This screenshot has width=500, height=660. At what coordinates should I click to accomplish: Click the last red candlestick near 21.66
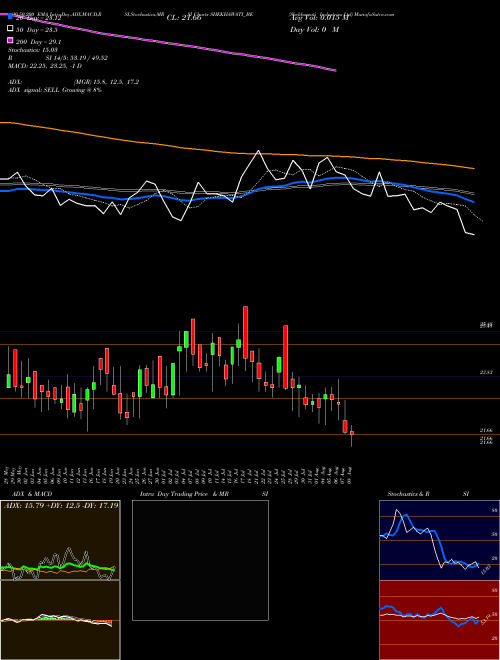(352, 433)
